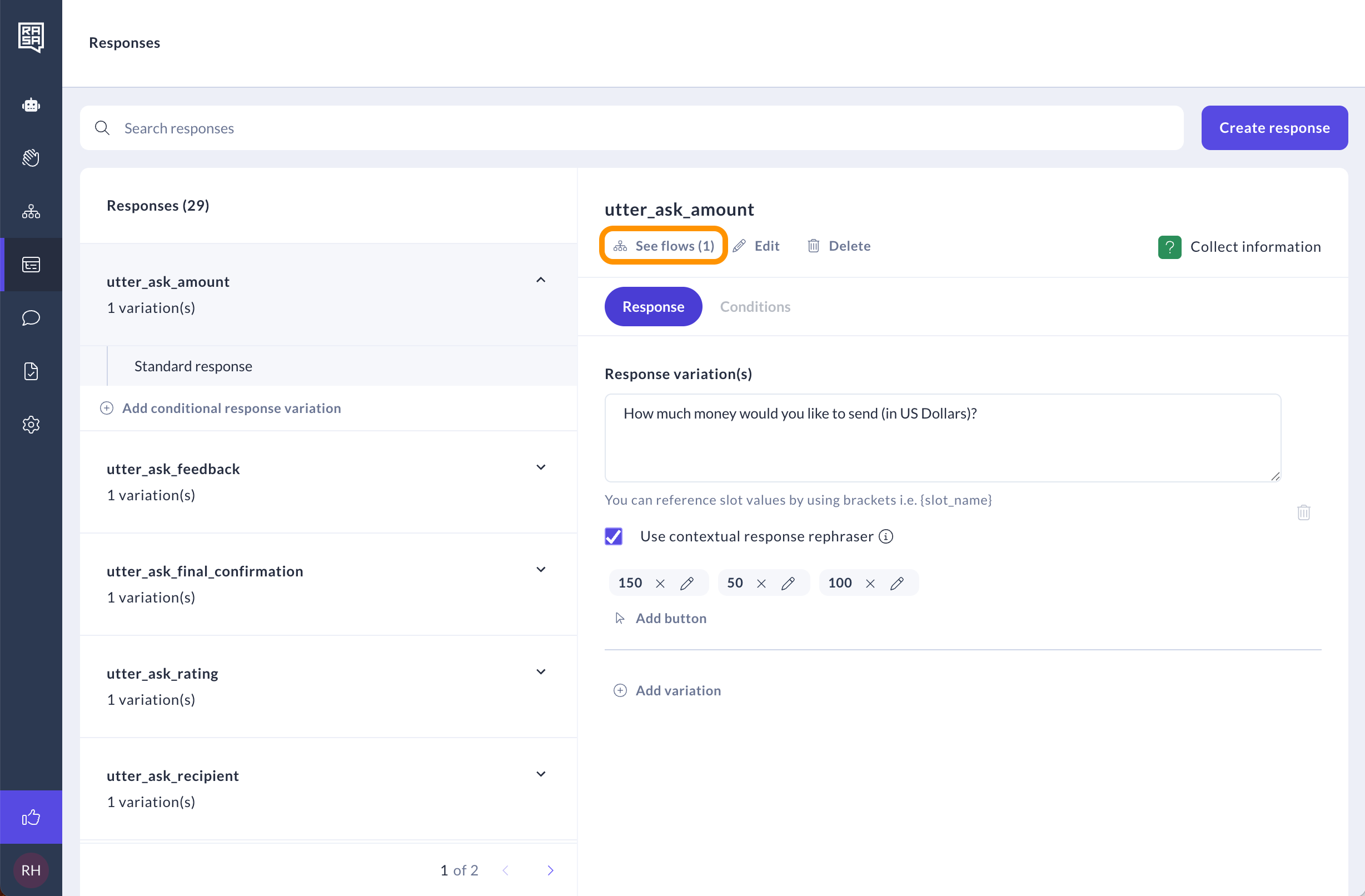Viewport: 1365px width, 896px height.
Task: Open the waving hand sidebar icon
Action: tap(31, 158)
